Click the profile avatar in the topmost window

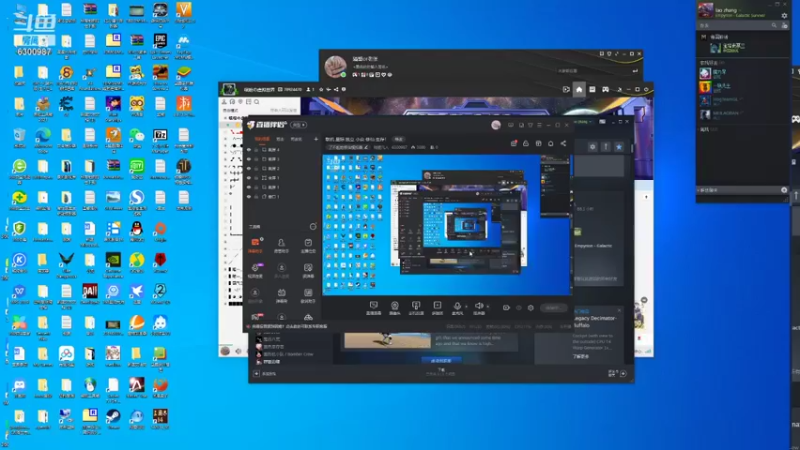tap(336, 66)
